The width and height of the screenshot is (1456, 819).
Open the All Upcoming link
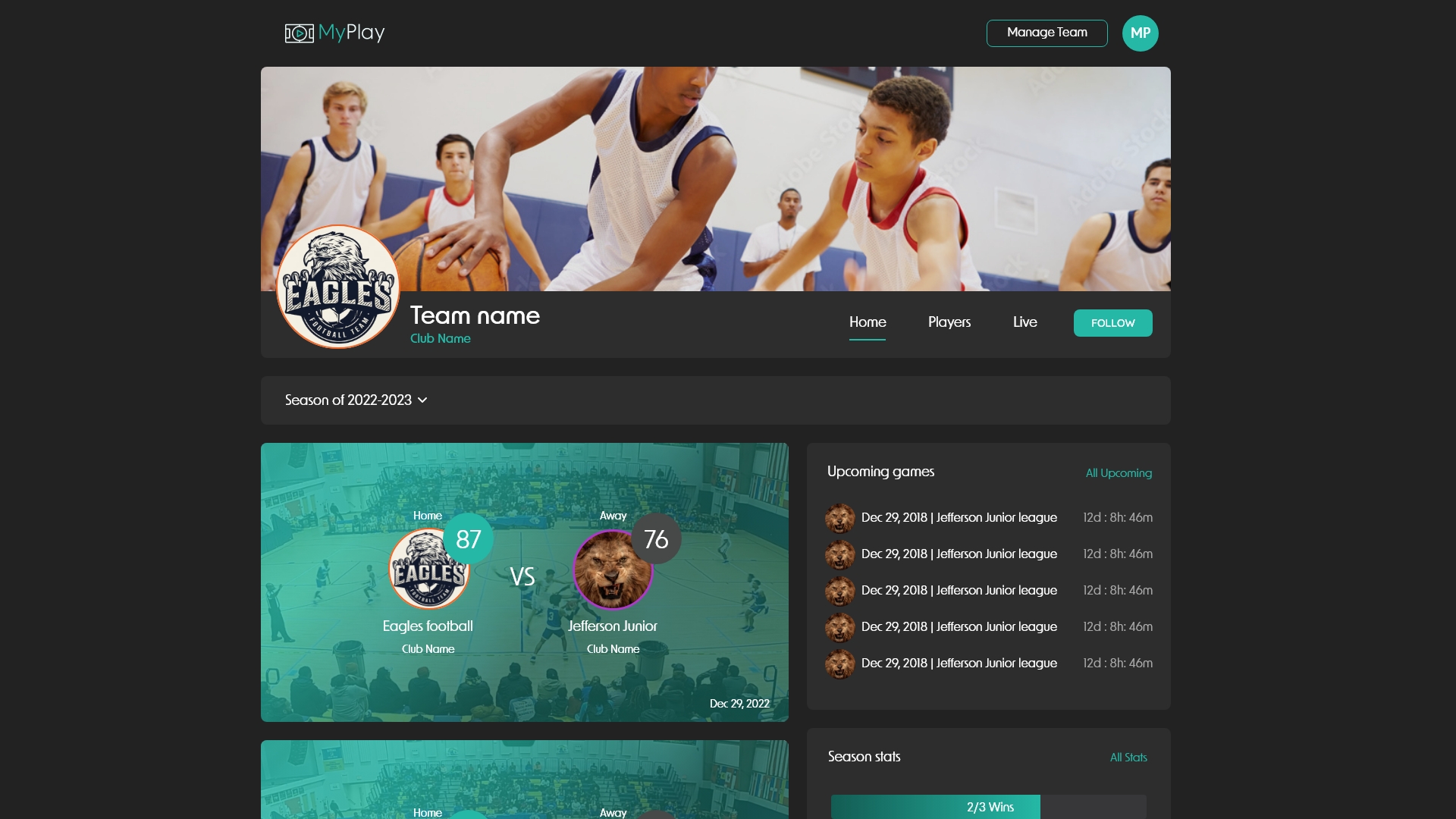click(1119, 473)
